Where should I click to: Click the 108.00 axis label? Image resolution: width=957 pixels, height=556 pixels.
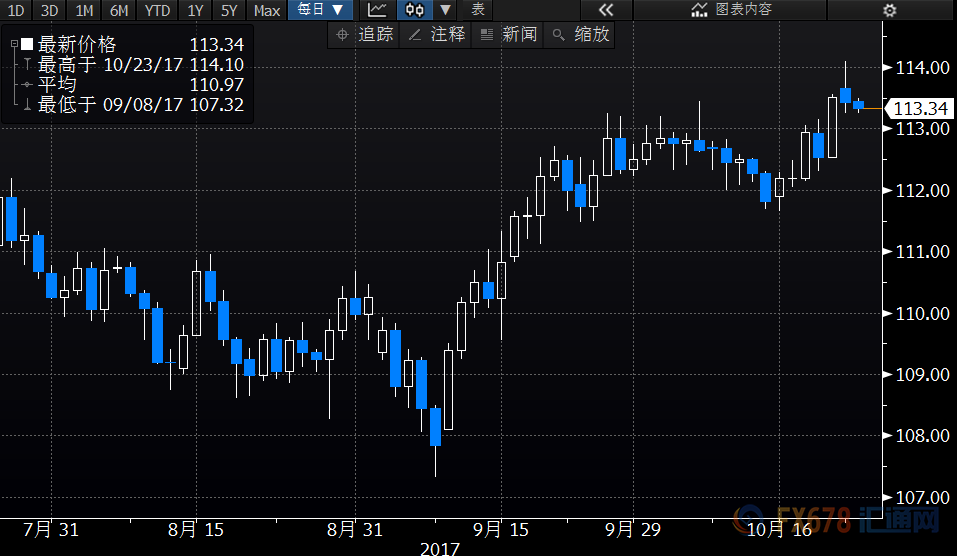point(922,436)
